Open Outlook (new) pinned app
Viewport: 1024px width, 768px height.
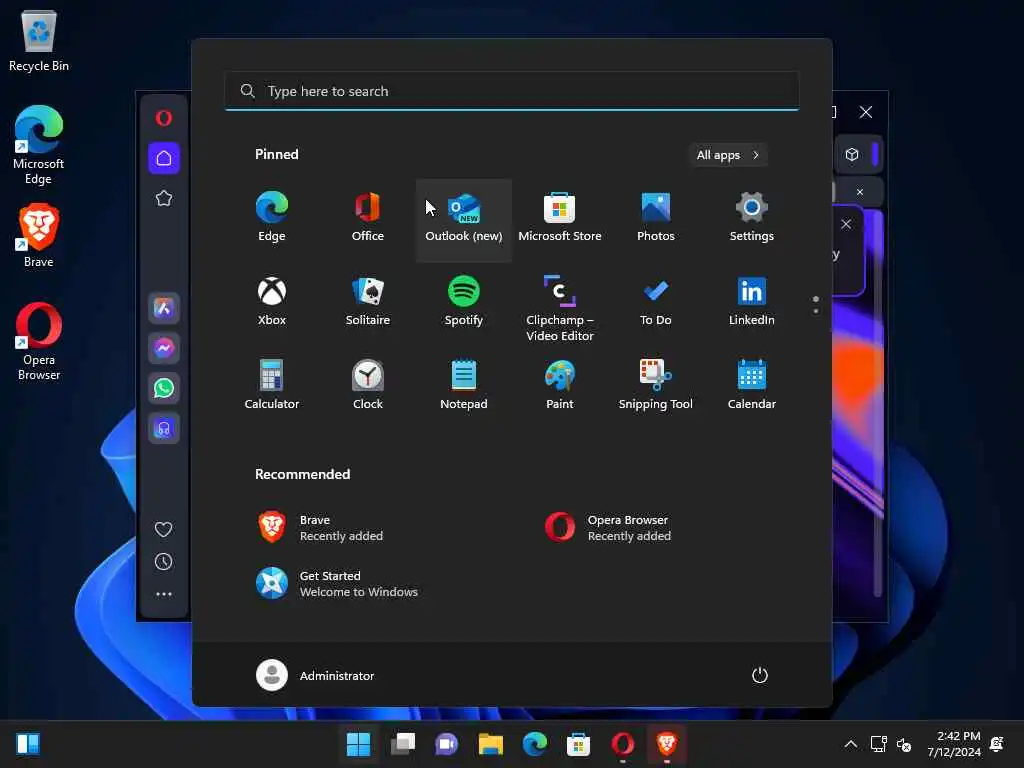[464, 219]
